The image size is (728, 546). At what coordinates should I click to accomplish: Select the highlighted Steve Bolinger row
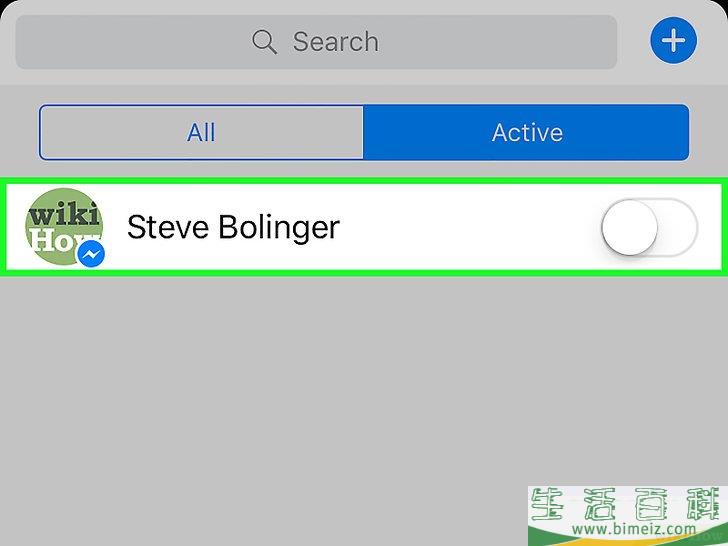[364, 227]
